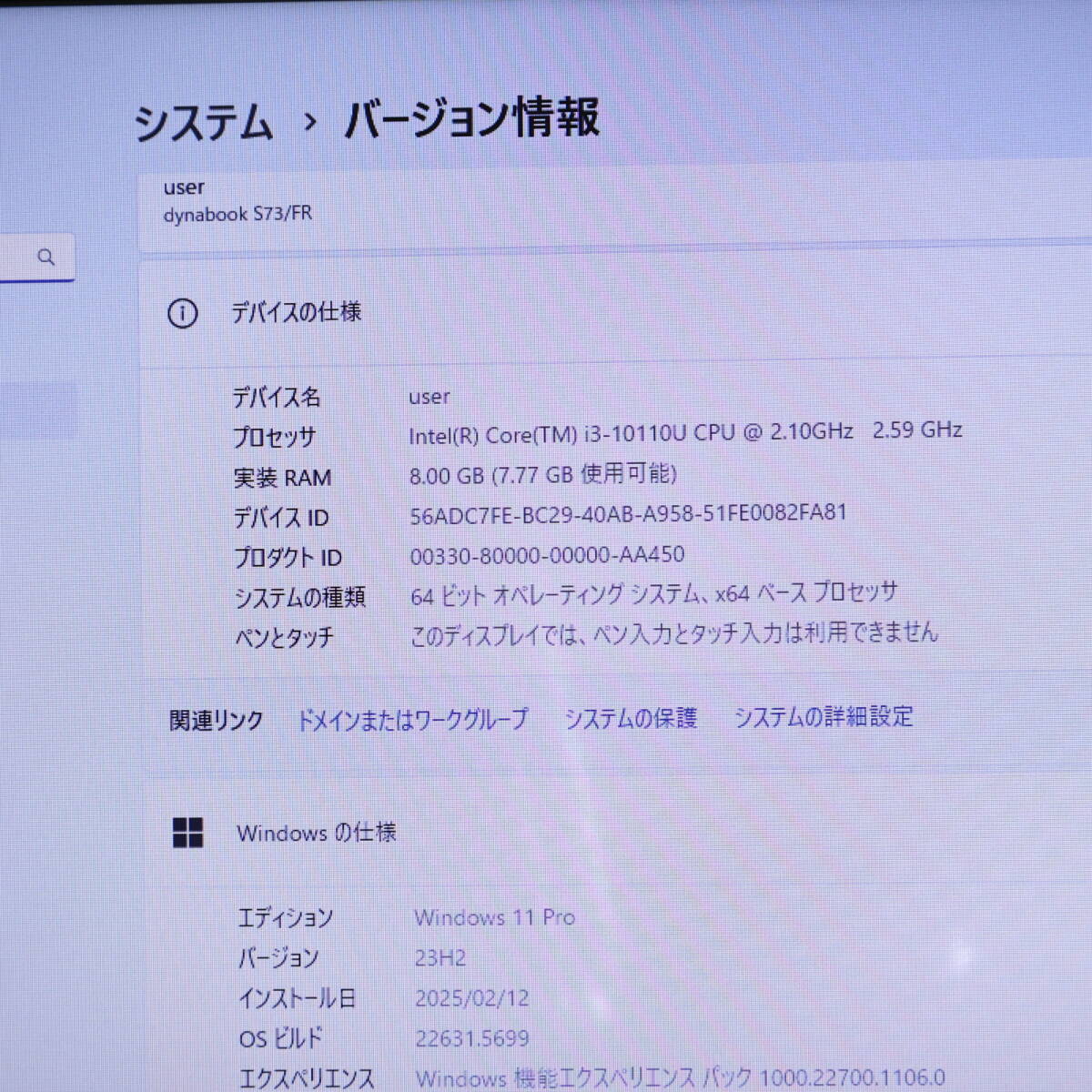
Task: Expand the Windows の仕様 section header
Action: click(x=615, y=833)
